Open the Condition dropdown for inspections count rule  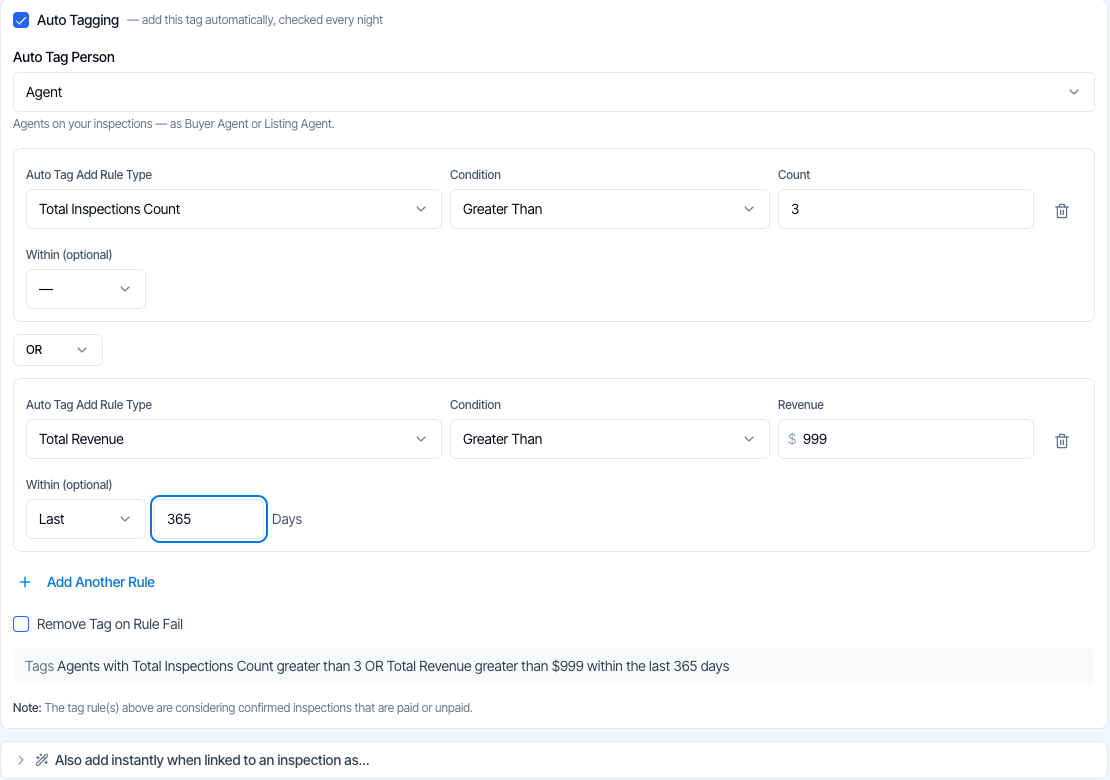610,209
